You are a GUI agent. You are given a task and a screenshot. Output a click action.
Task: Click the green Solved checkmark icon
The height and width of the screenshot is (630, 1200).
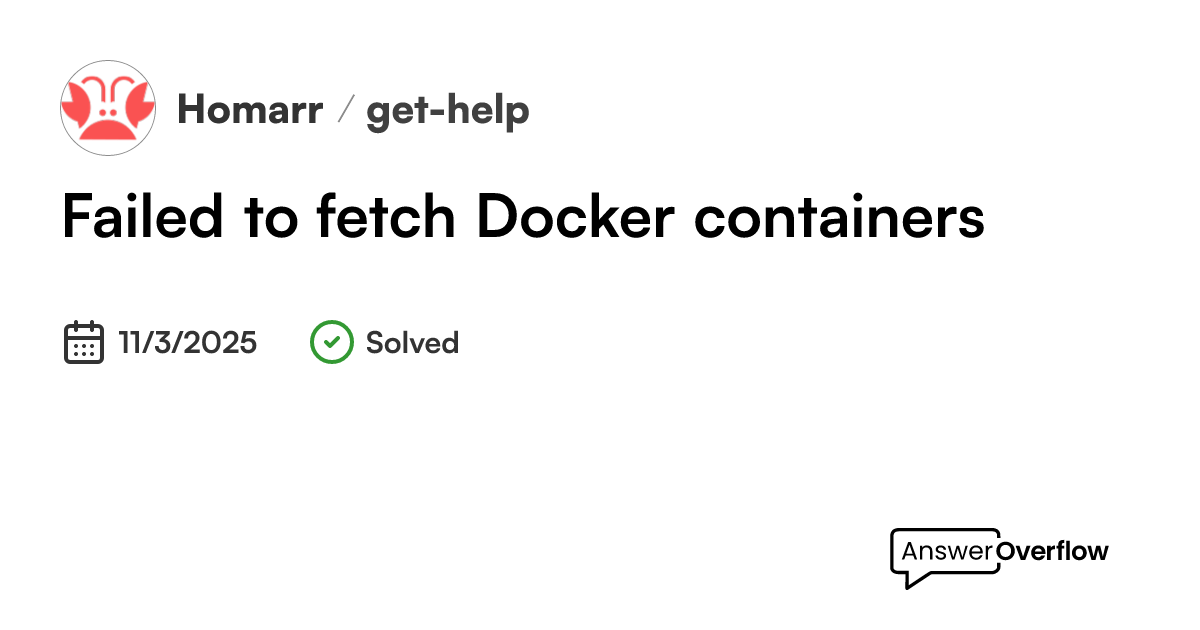pos(331,342)
